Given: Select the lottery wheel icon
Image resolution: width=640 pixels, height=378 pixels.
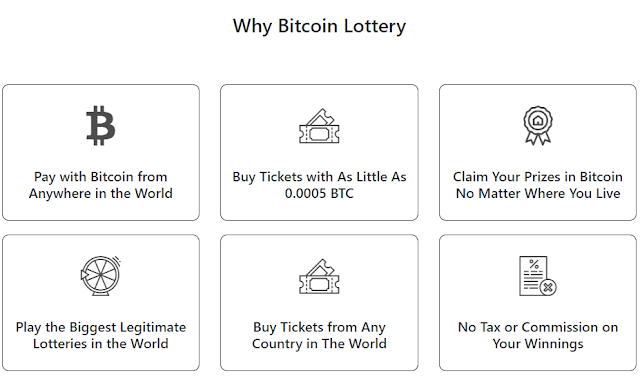Looking at the screenshot, I should pos(100,276).
